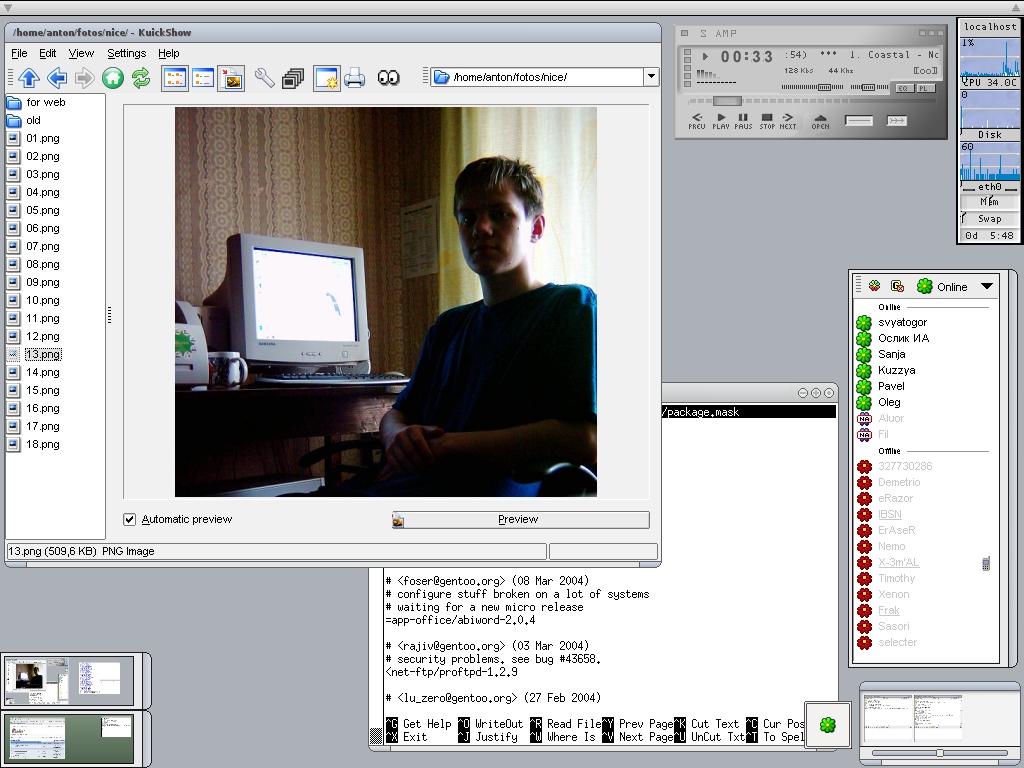1024x768 pixels.
Task: Uncheck the Automatic preview checkbox
Action: (130, 519)
